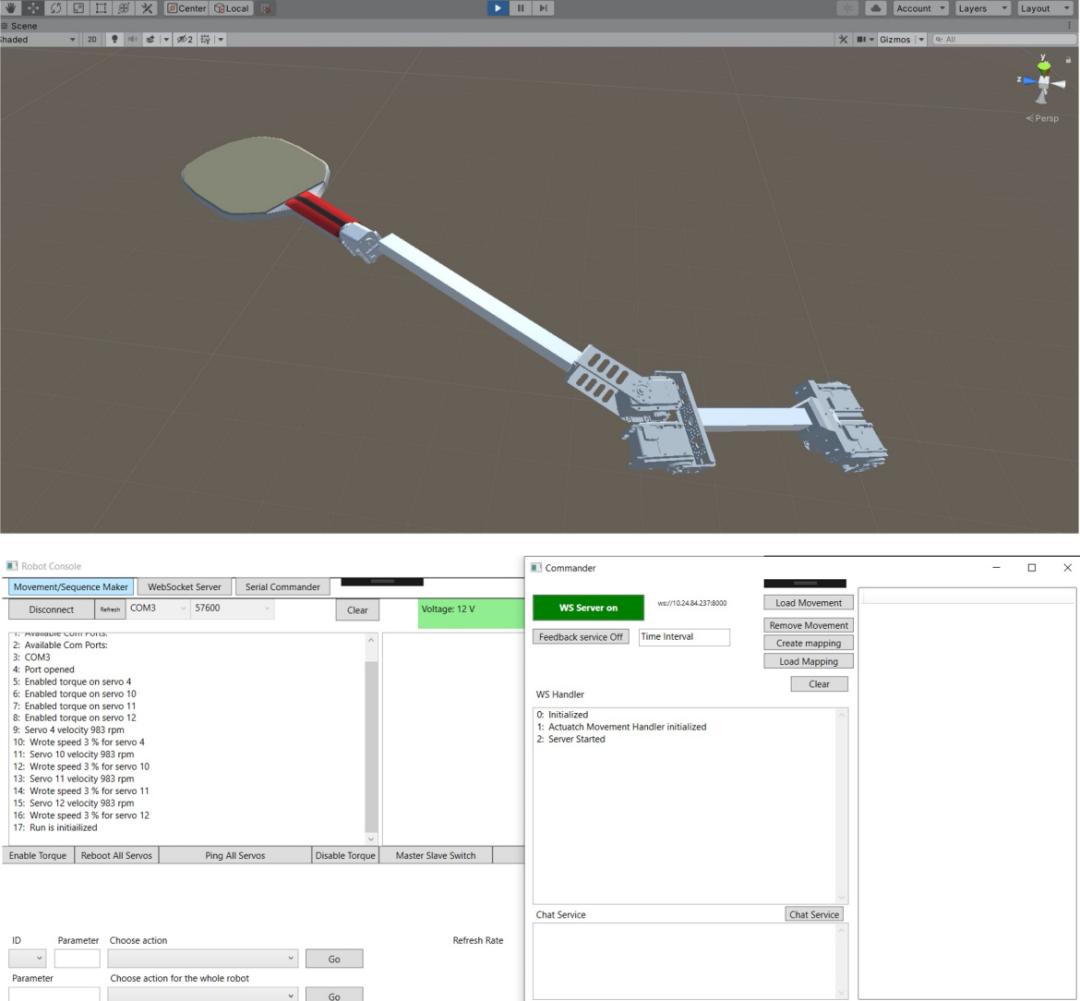The width and height of the screenshot is (1080, 1001).
Task: Click the scene orientation gizmo
Action: click(1044, 82)
